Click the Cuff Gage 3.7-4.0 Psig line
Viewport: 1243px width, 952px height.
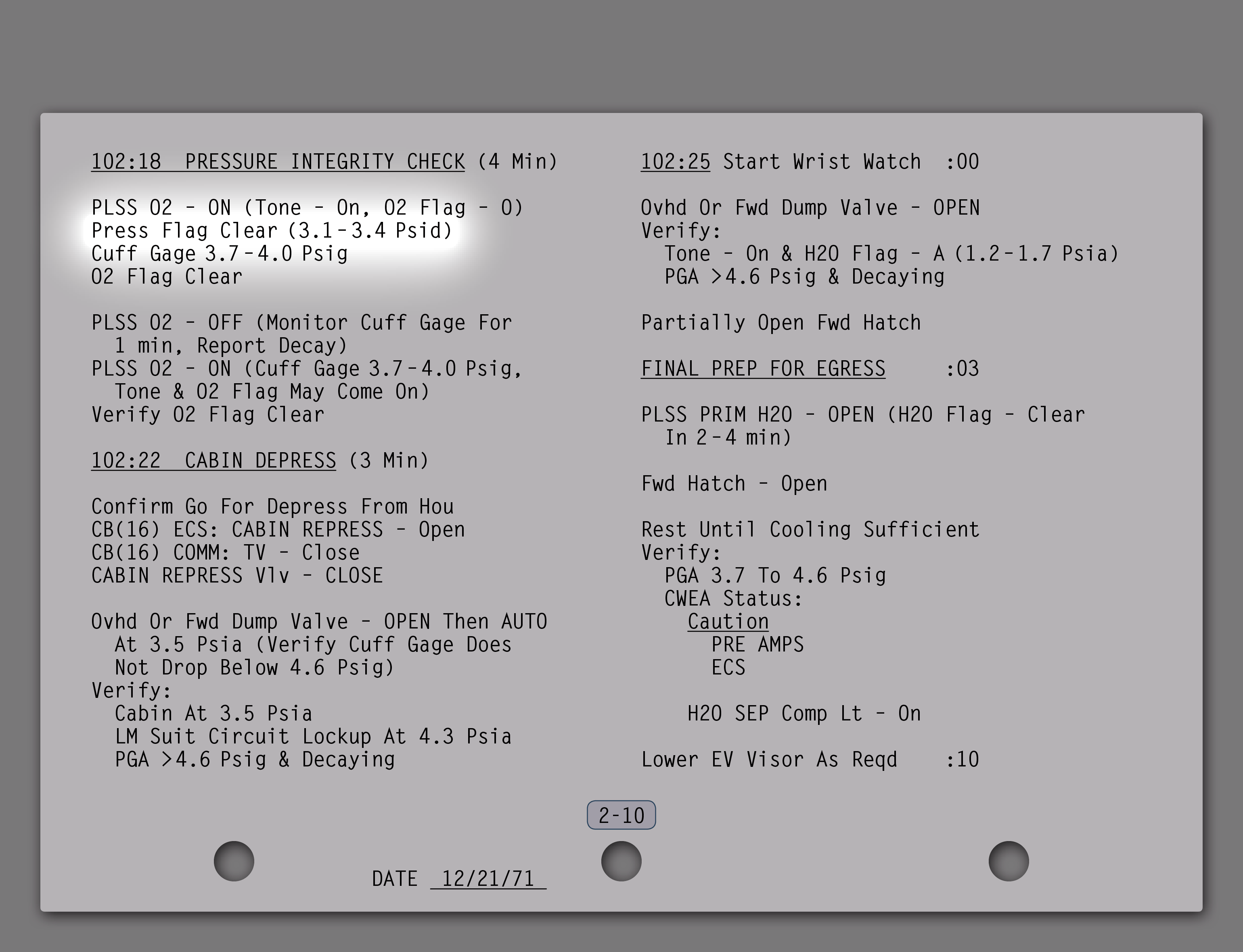(220, 253)
